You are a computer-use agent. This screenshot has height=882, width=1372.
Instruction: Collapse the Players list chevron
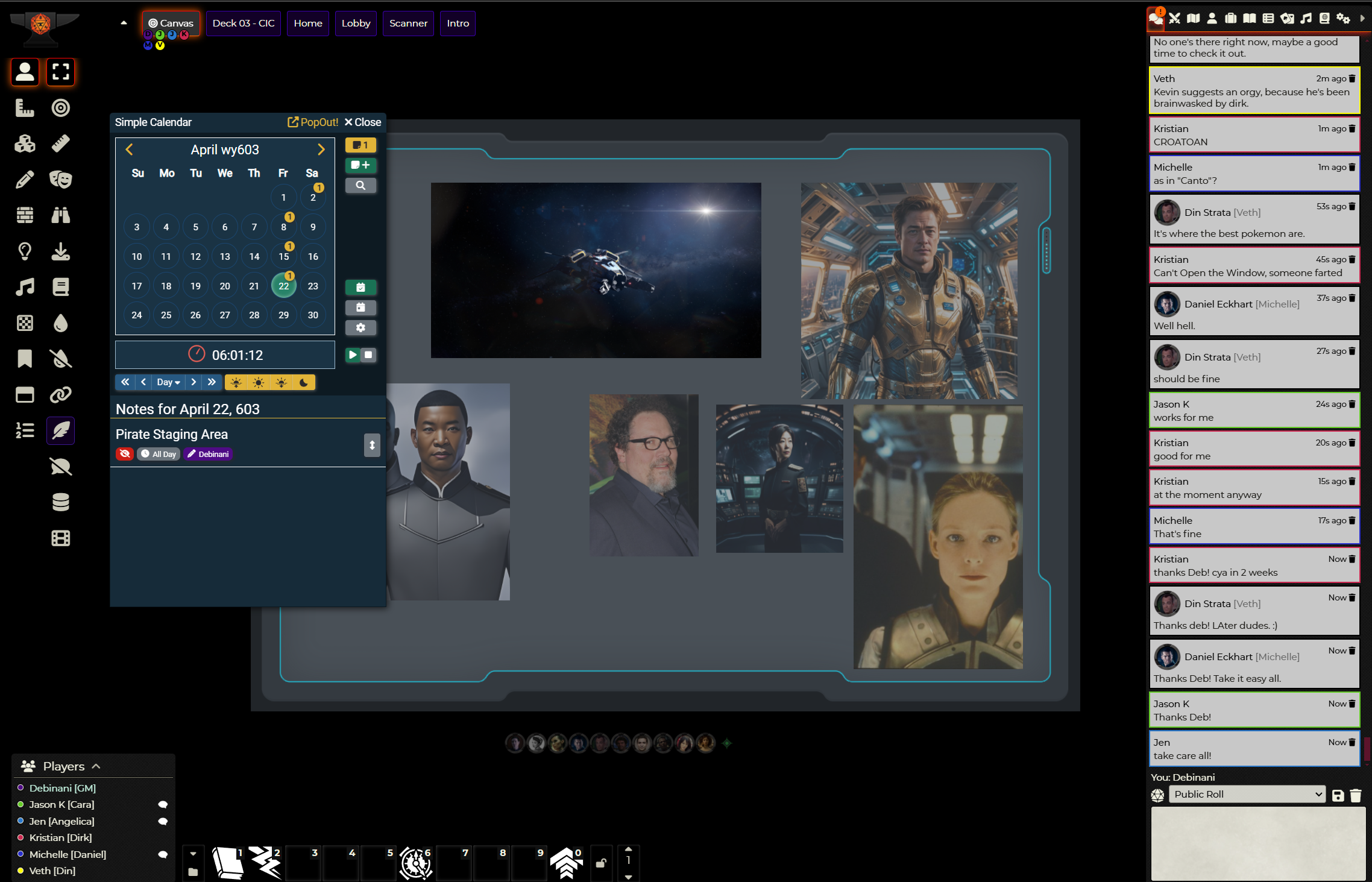click(x=96, y=766)
